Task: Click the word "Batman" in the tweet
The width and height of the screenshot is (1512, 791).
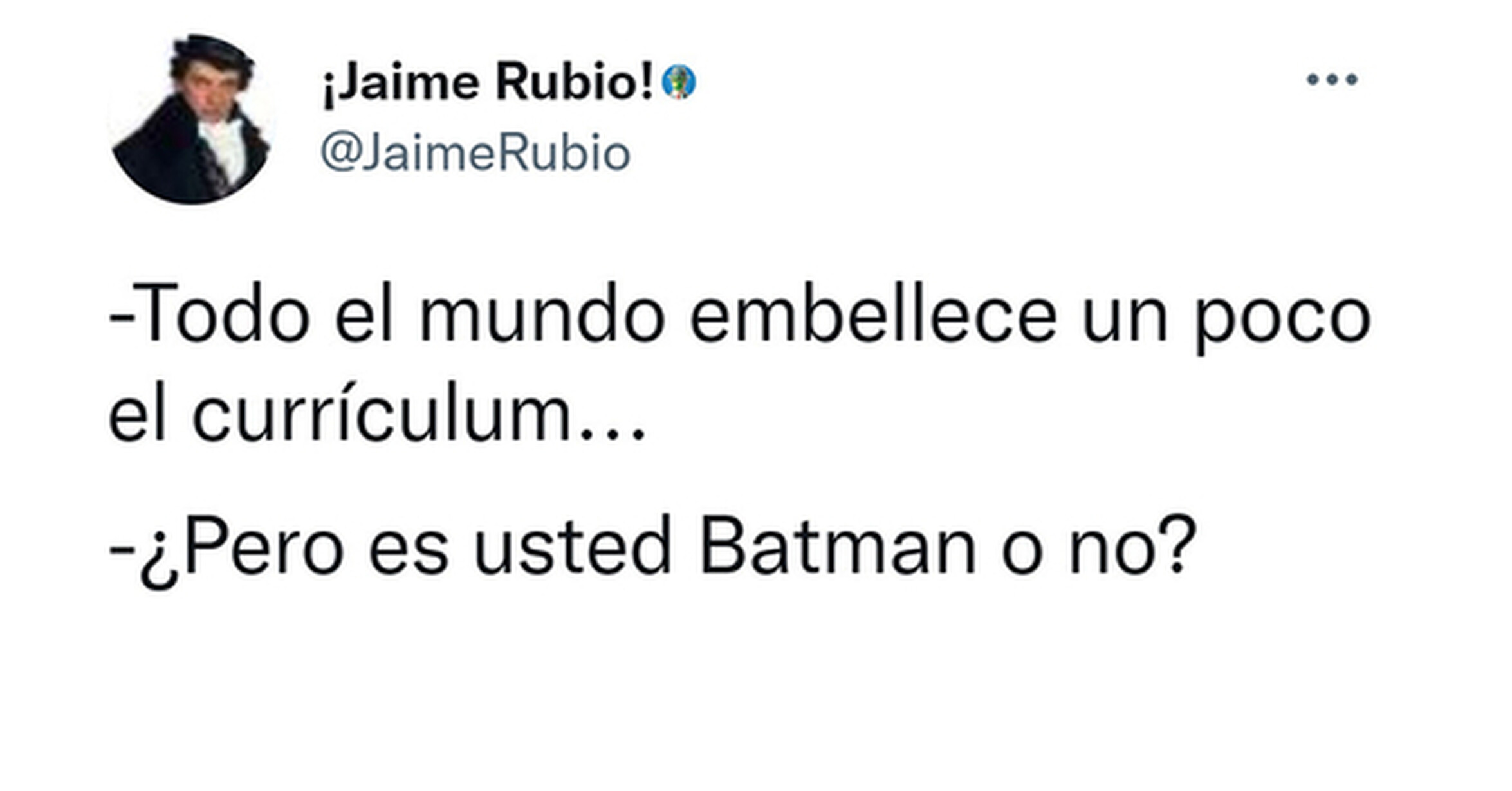Action: 838,547
